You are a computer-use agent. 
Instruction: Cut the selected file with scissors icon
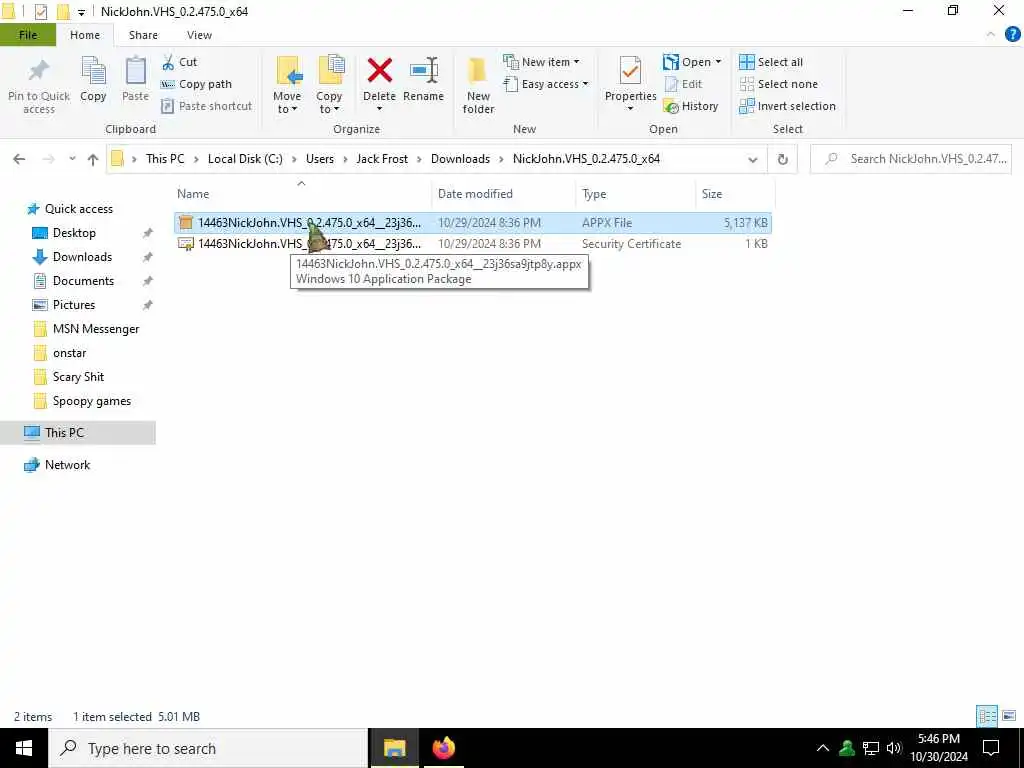coord(179,62)
